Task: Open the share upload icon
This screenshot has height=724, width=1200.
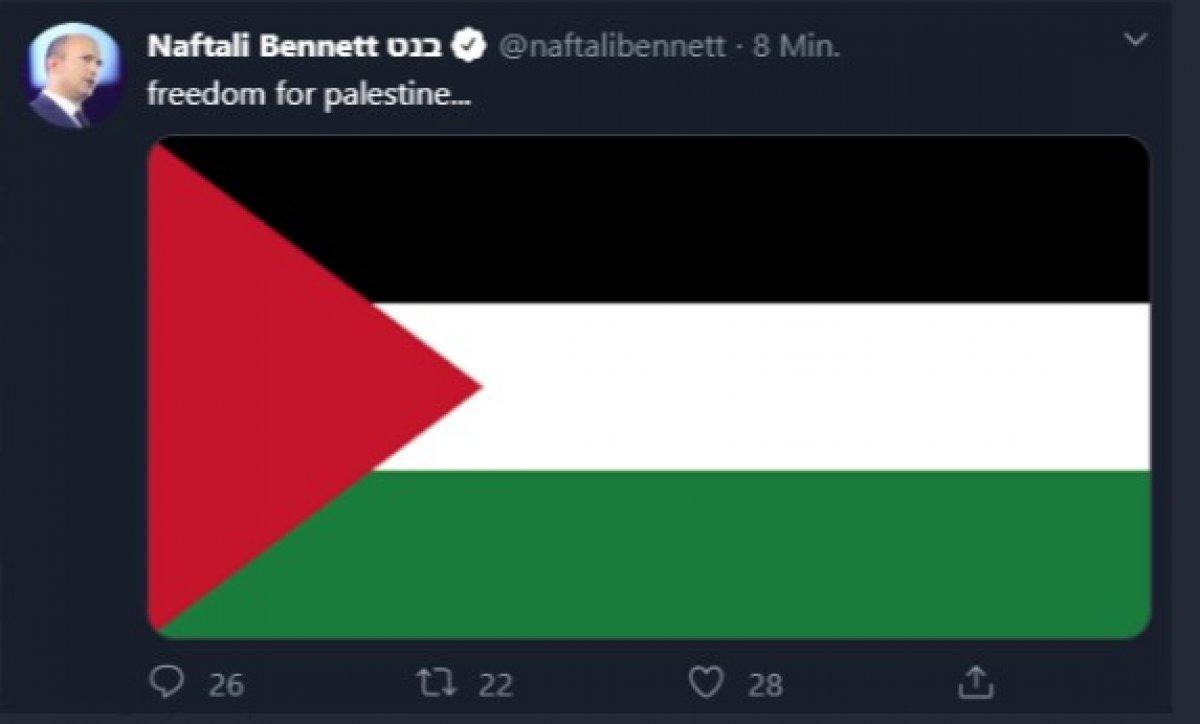Action: click(976, 682)
